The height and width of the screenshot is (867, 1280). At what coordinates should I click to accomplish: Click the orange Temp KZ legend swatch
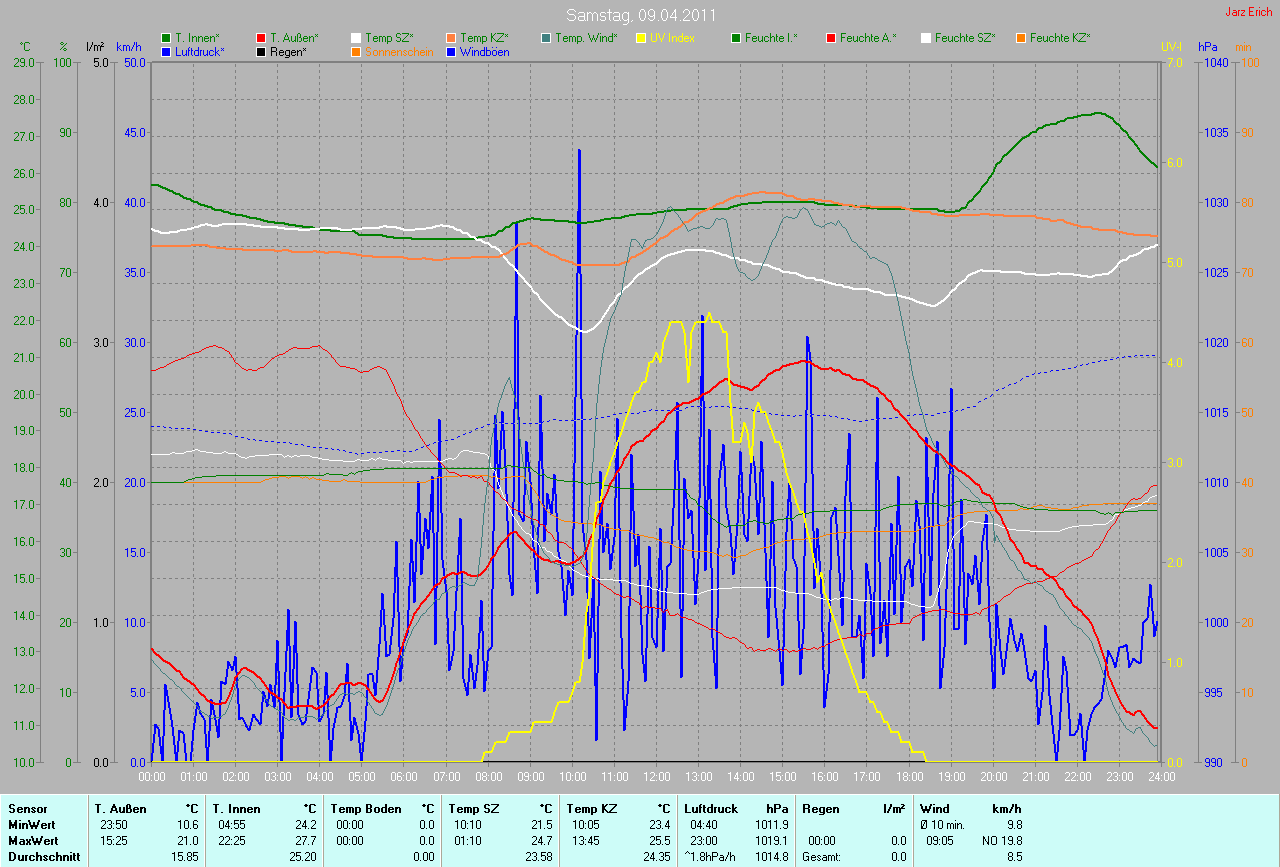click(x=451, y=38)
